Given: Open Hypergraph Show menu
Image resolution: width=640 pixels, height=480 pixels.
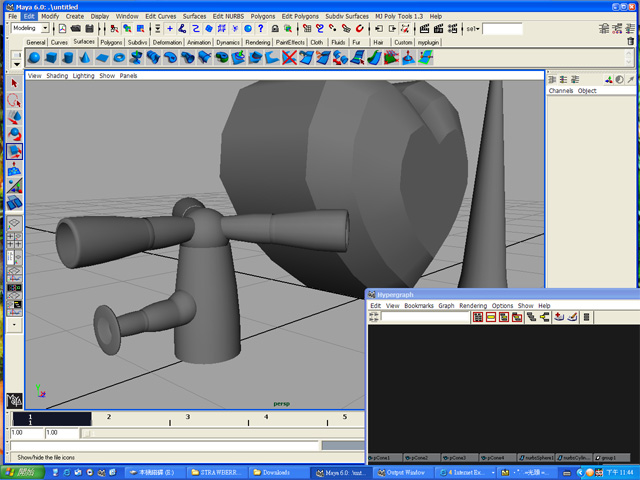Looking at the screenshot, I should pos(525,306).
